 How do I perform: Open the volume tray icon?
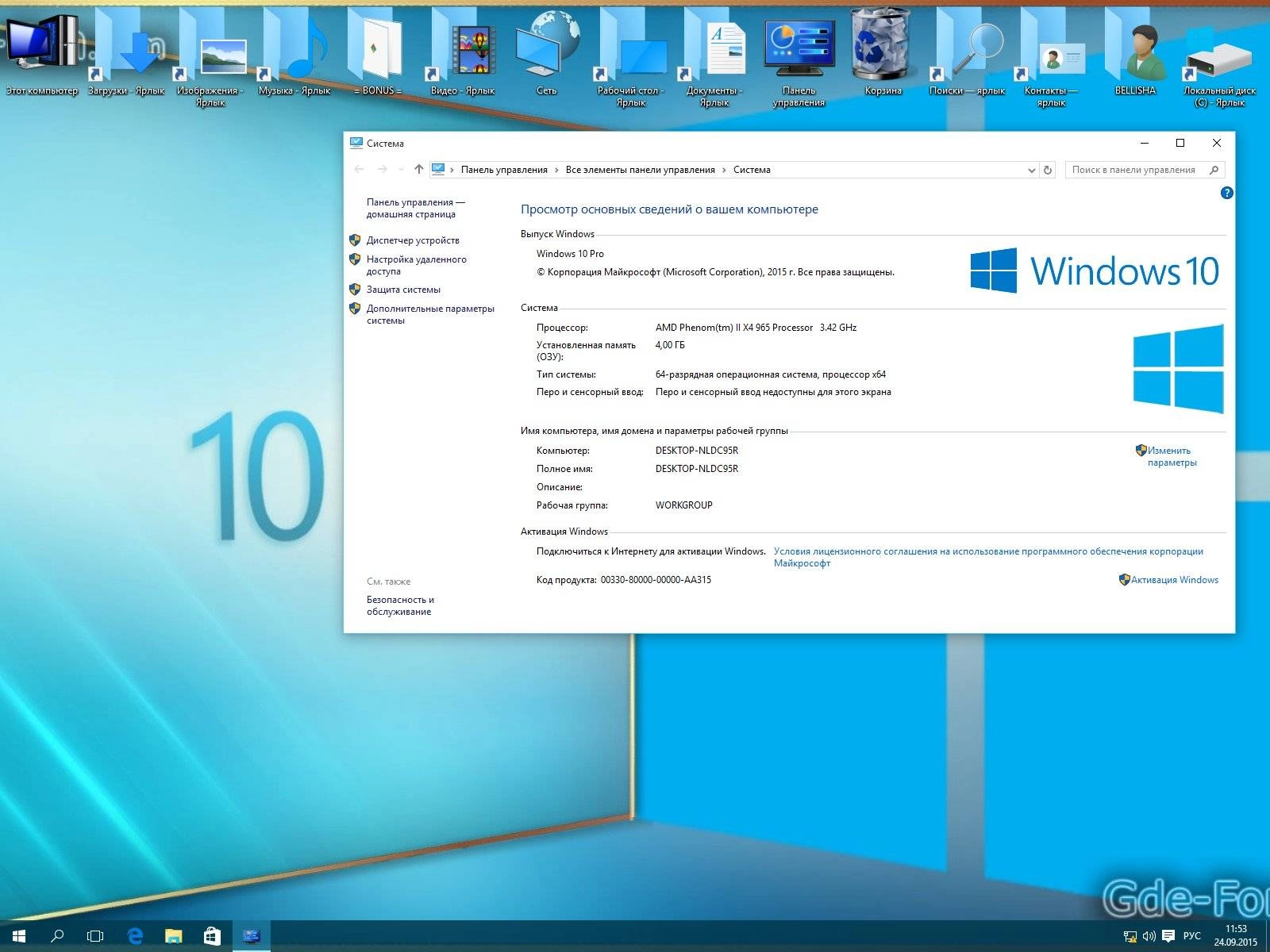[x=1149, y=936]
